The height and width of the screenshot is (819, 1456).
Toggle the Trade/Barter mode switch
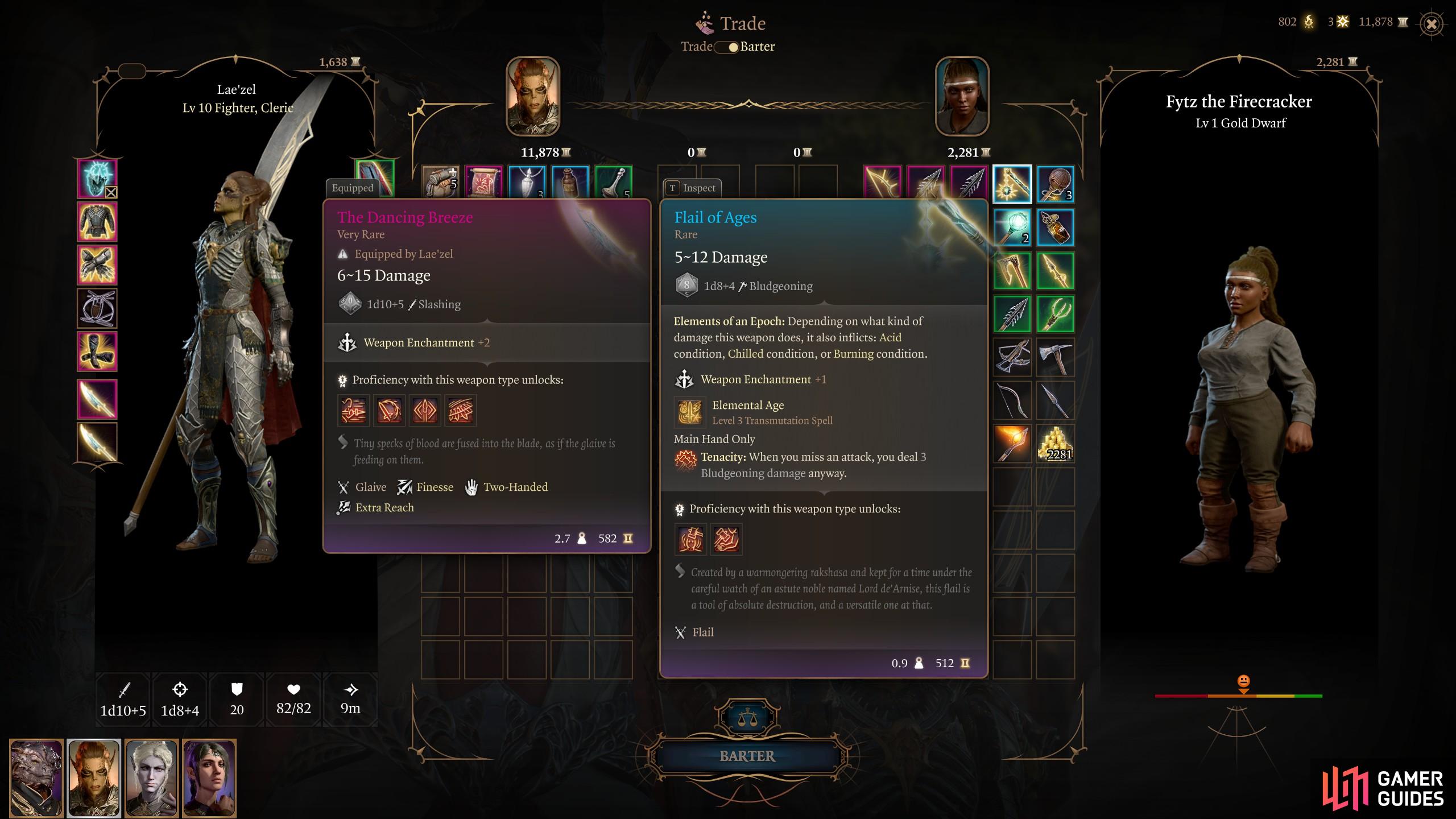click(x=726, y=47)
